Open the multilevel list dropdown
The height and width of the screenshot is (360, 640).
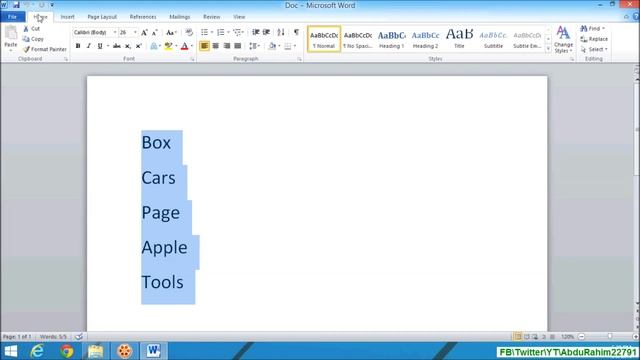[x=238, y=32]
